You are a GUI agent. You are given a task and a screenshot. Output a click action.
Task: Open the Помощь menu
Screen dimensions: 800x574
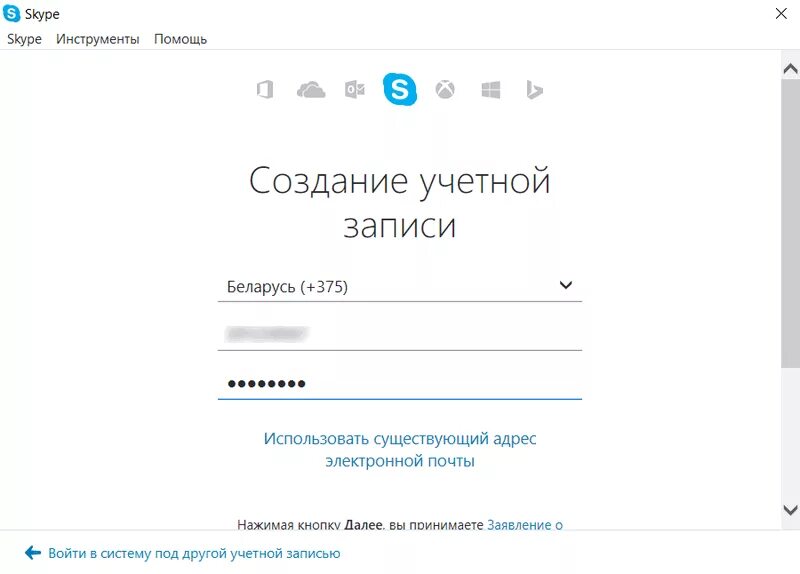pyautogui.click(x=181, y=39)
